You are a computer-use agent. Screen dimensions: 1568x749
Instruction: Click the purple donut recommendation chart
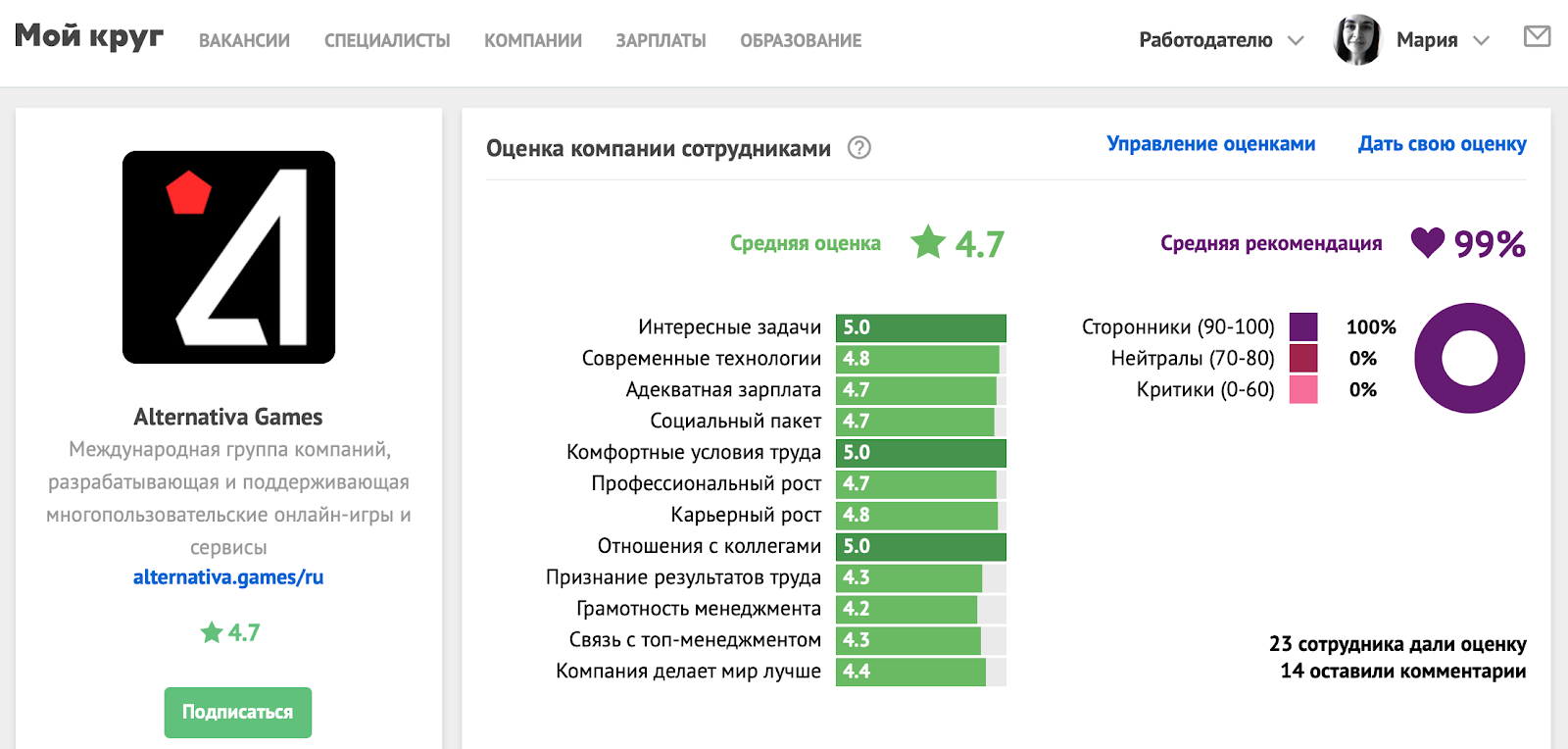point(1470,358)
